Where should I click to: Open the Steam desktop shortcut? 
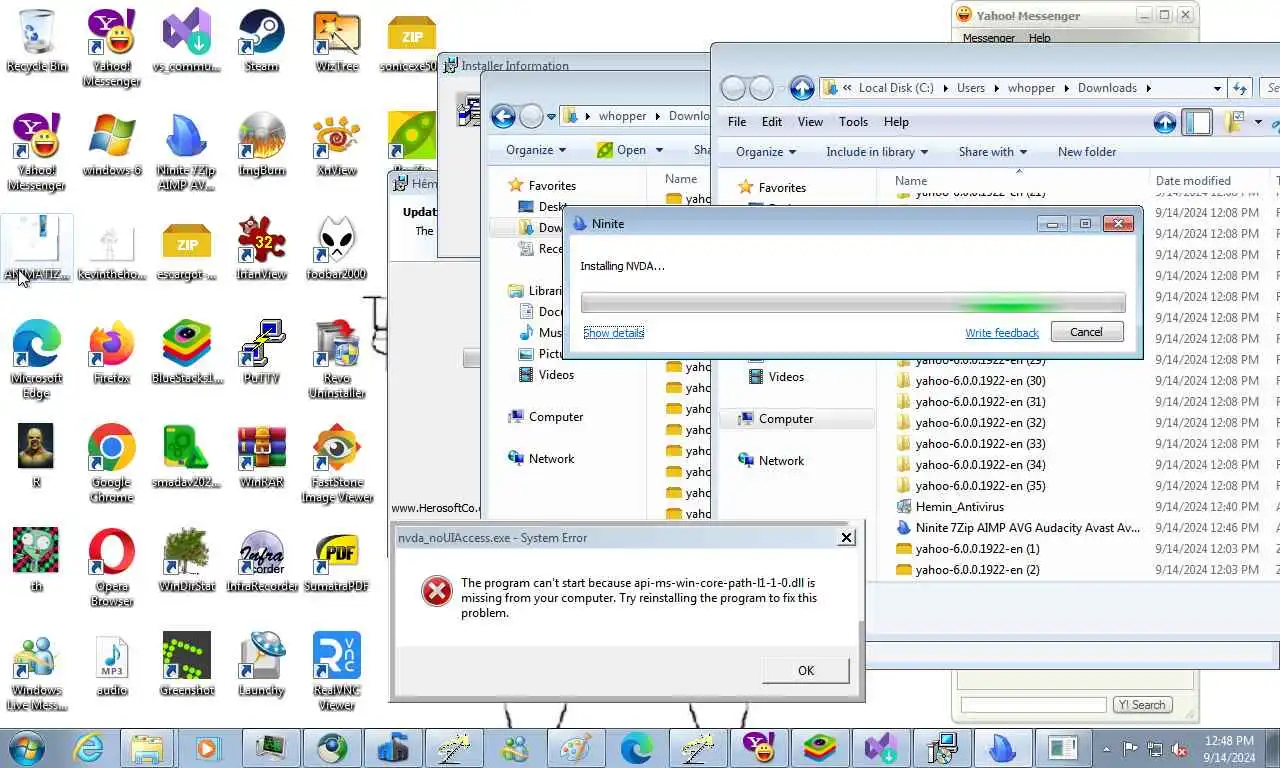point(261,40)
